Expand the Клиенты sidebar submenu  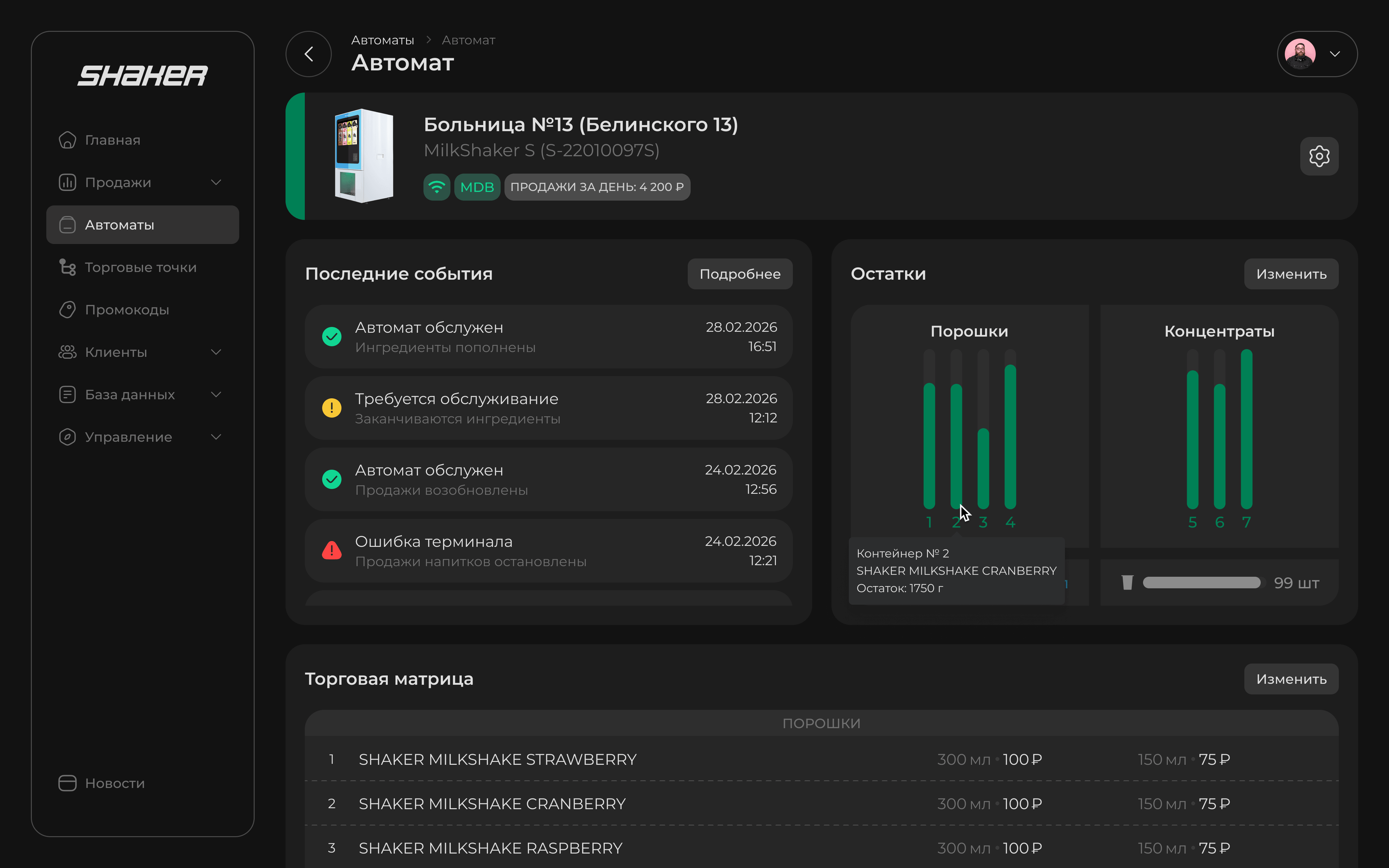point(216,352)
